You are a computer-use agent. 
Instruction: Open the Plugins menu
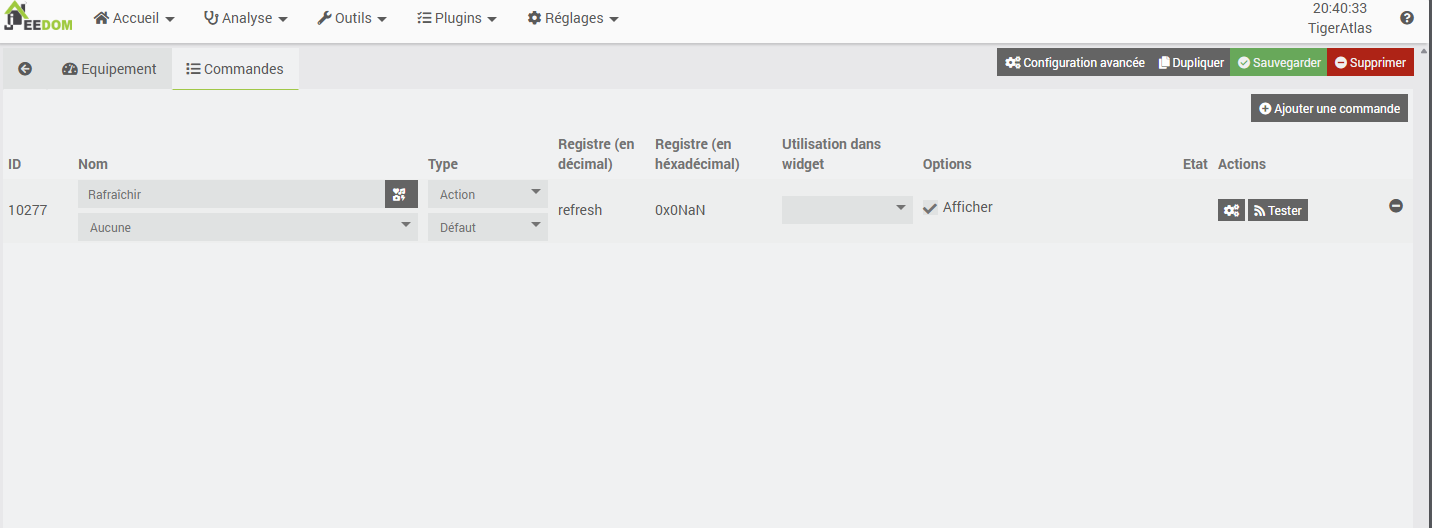pyautogui.click(x=456, y=18)
